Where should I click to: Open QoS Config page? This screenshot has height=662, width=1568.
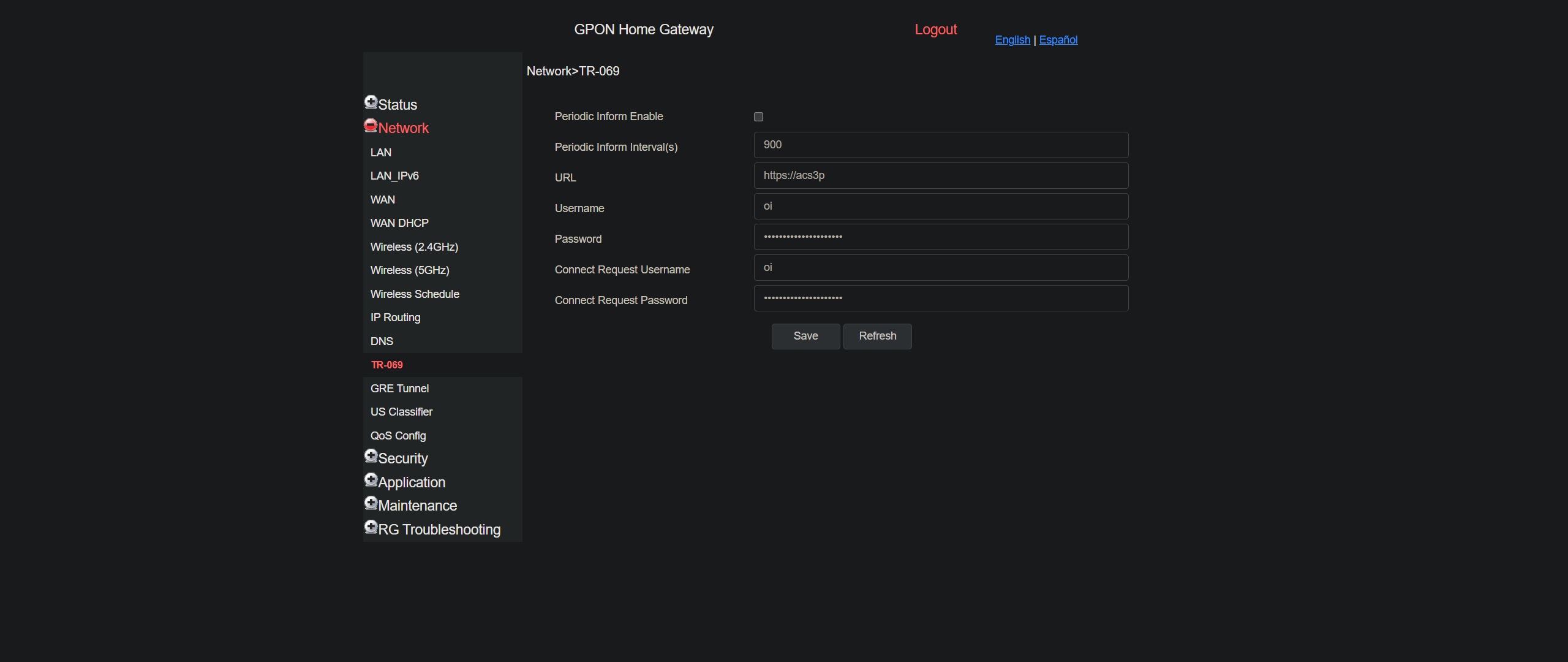398,436
